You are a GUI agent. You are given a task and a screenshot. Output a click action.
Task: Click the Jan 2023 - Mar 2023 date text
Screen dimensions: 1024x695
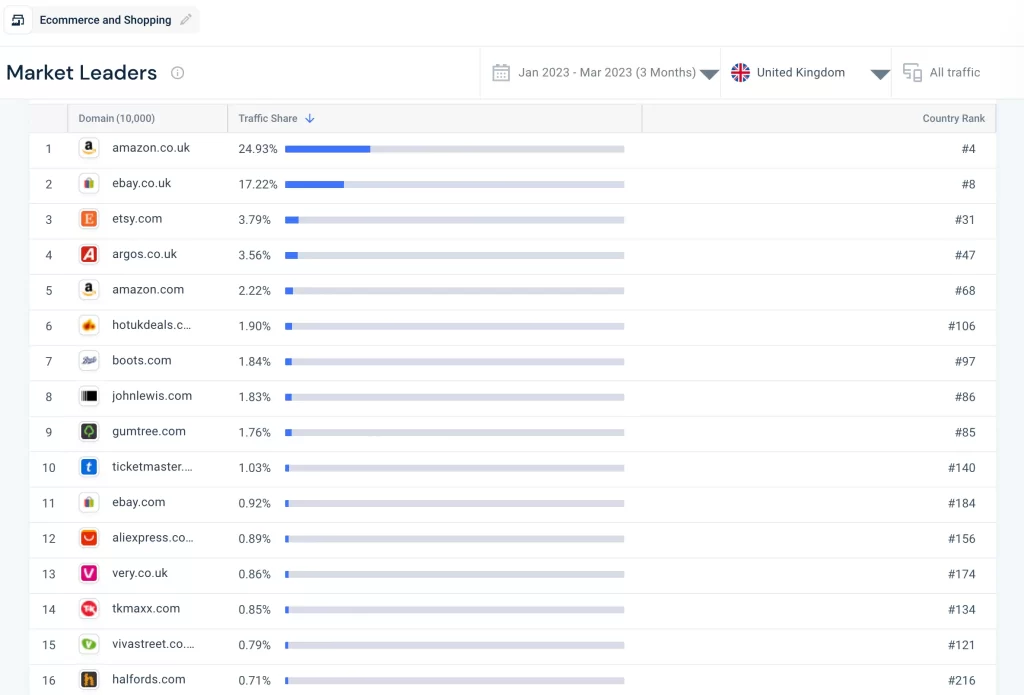[x=607, y=73]
